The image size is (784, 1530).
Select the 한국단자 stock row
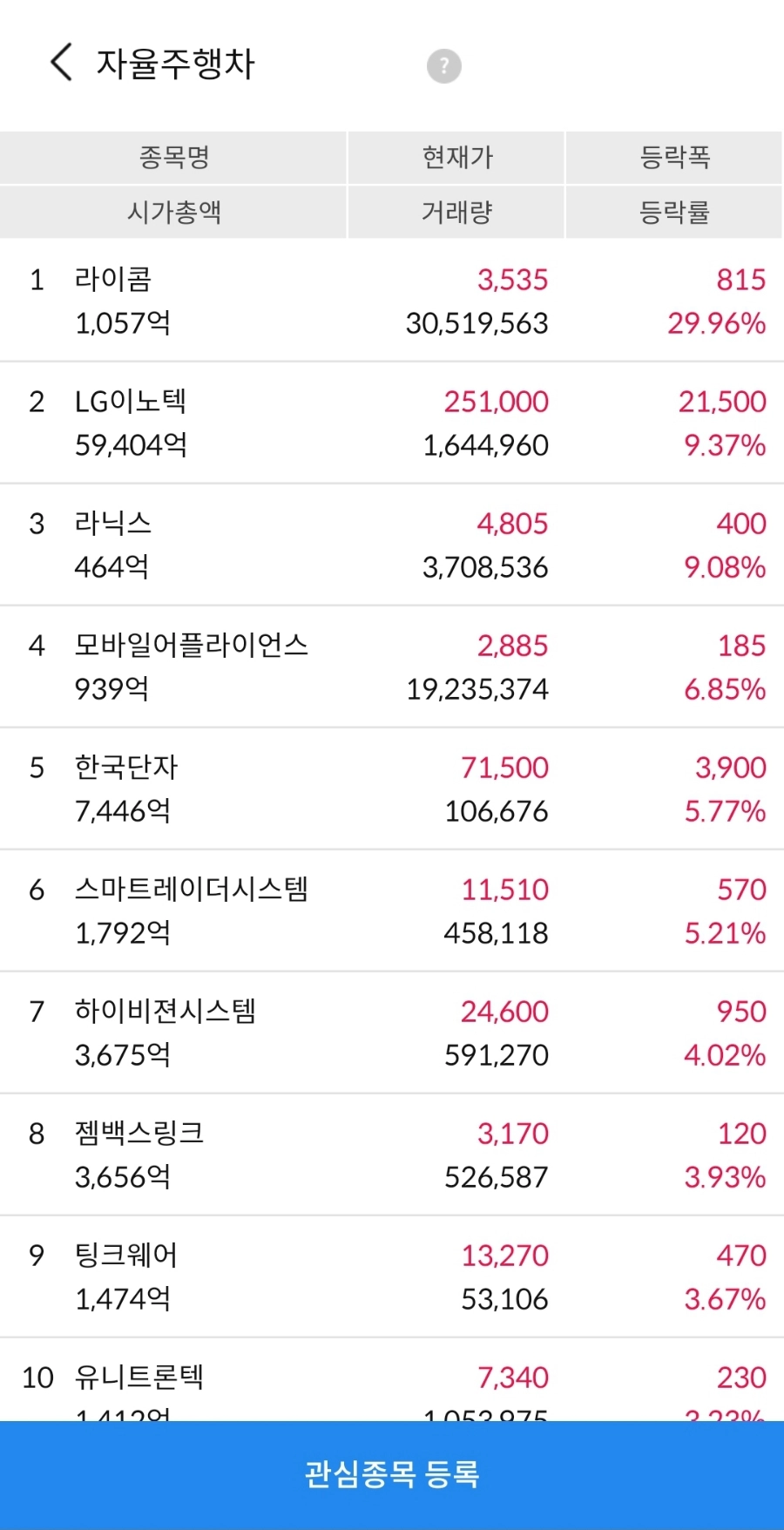392,789
